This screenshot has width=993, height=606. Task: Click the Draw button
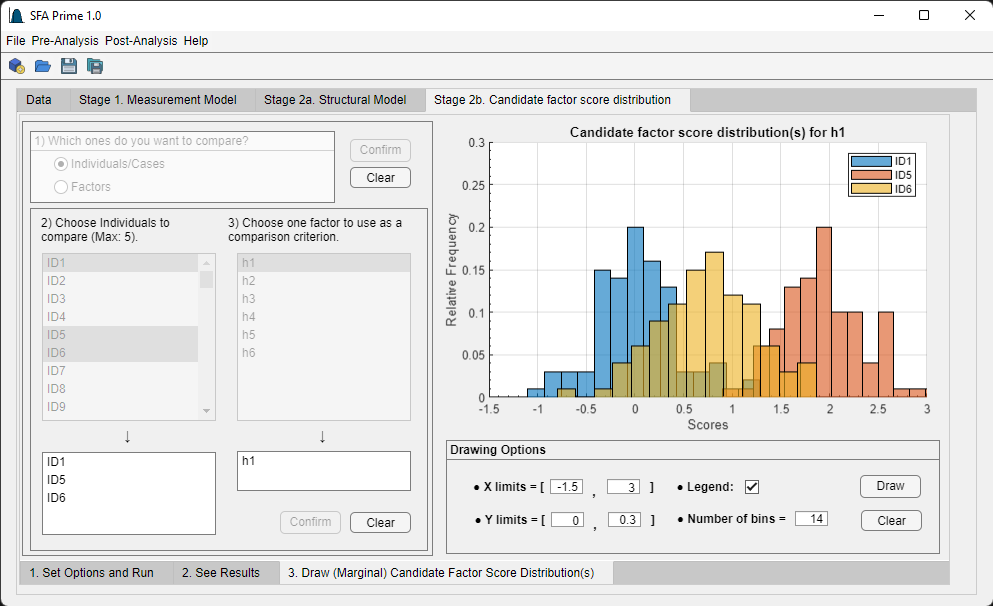pos(890,486)
